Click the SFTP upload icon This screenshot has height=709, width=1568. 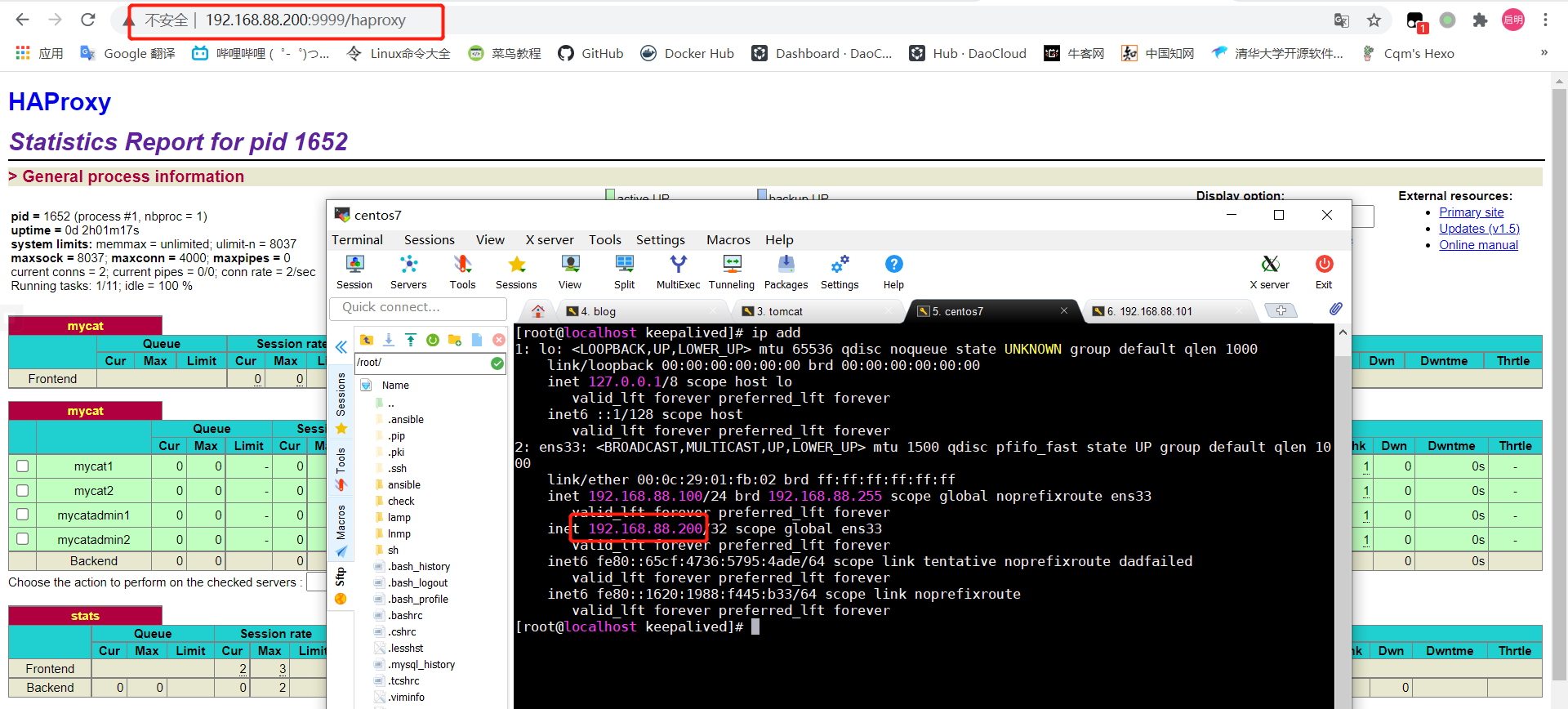pyautogui.click(x=411, y=340)
